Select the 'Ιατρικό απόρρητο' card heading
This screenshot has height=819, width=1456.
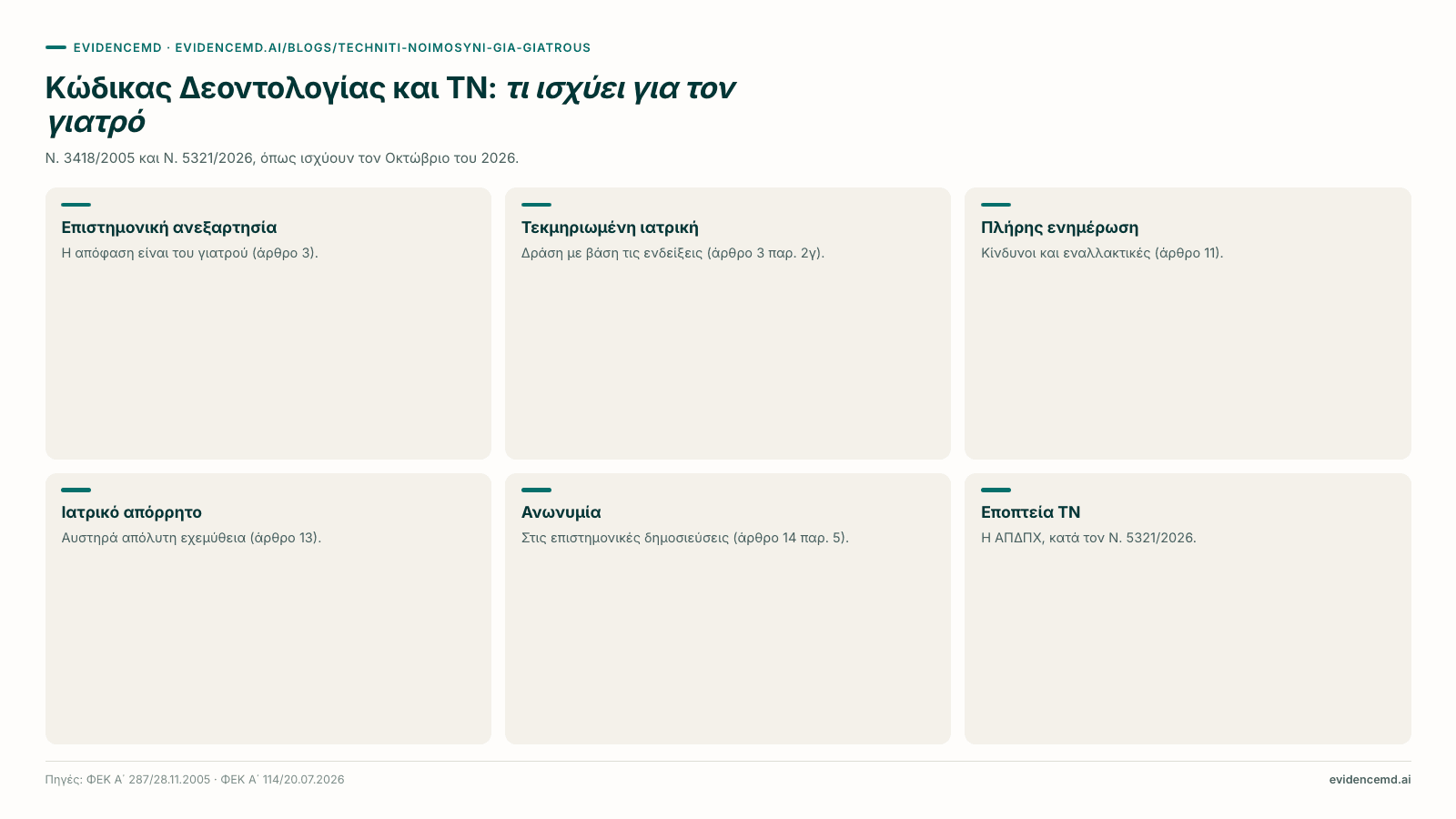pyautogui.click(x=132, y=512)
